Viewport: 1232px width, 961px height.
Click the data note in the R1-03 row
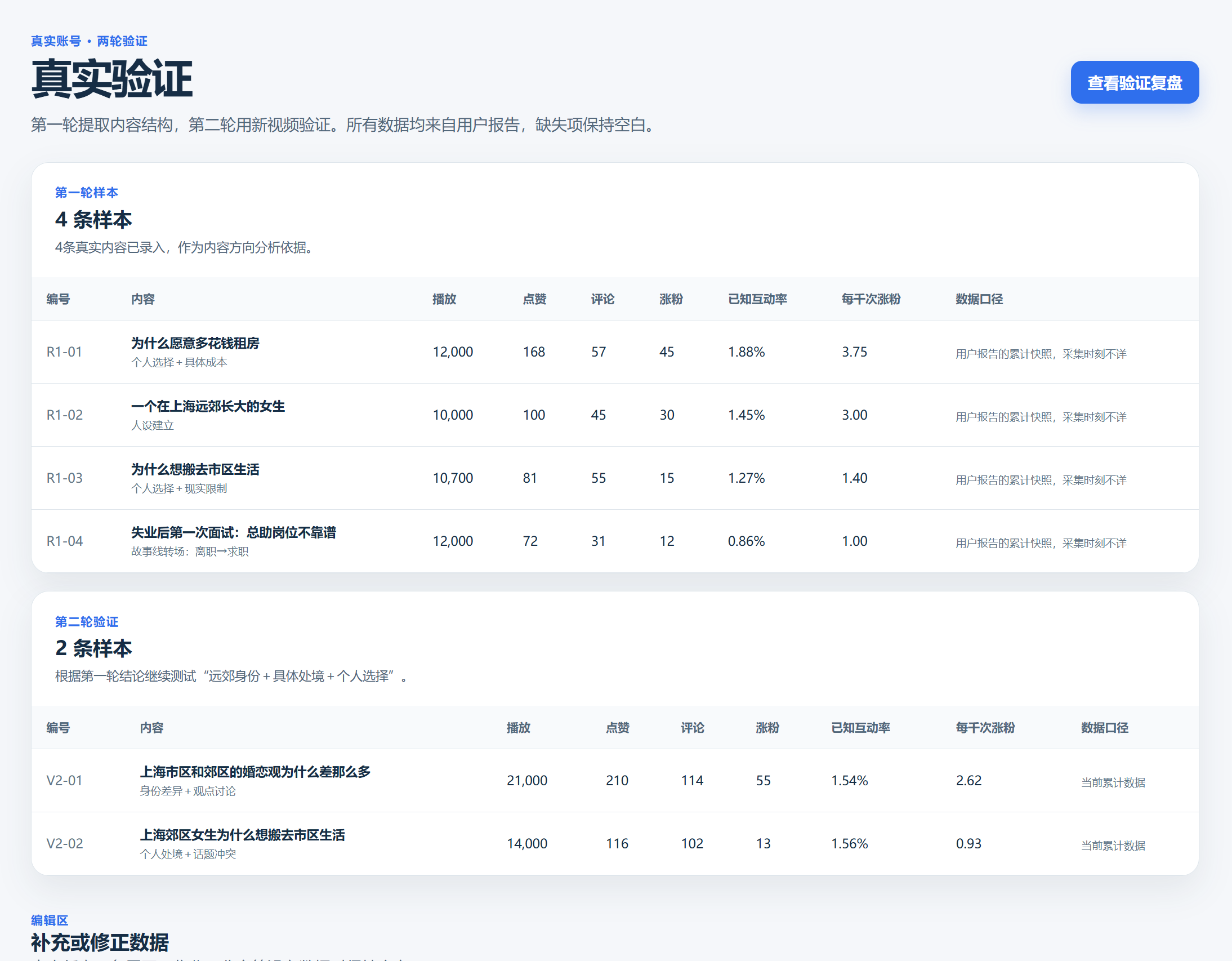click(x=1041, y=480)
